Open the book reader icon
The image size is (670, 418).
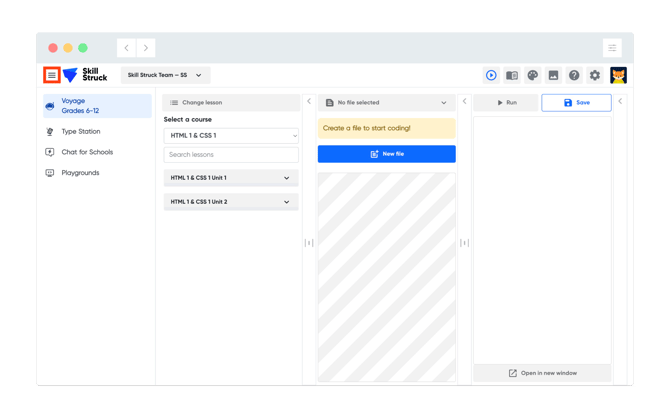pyautogui.click(x=512, y=76)
